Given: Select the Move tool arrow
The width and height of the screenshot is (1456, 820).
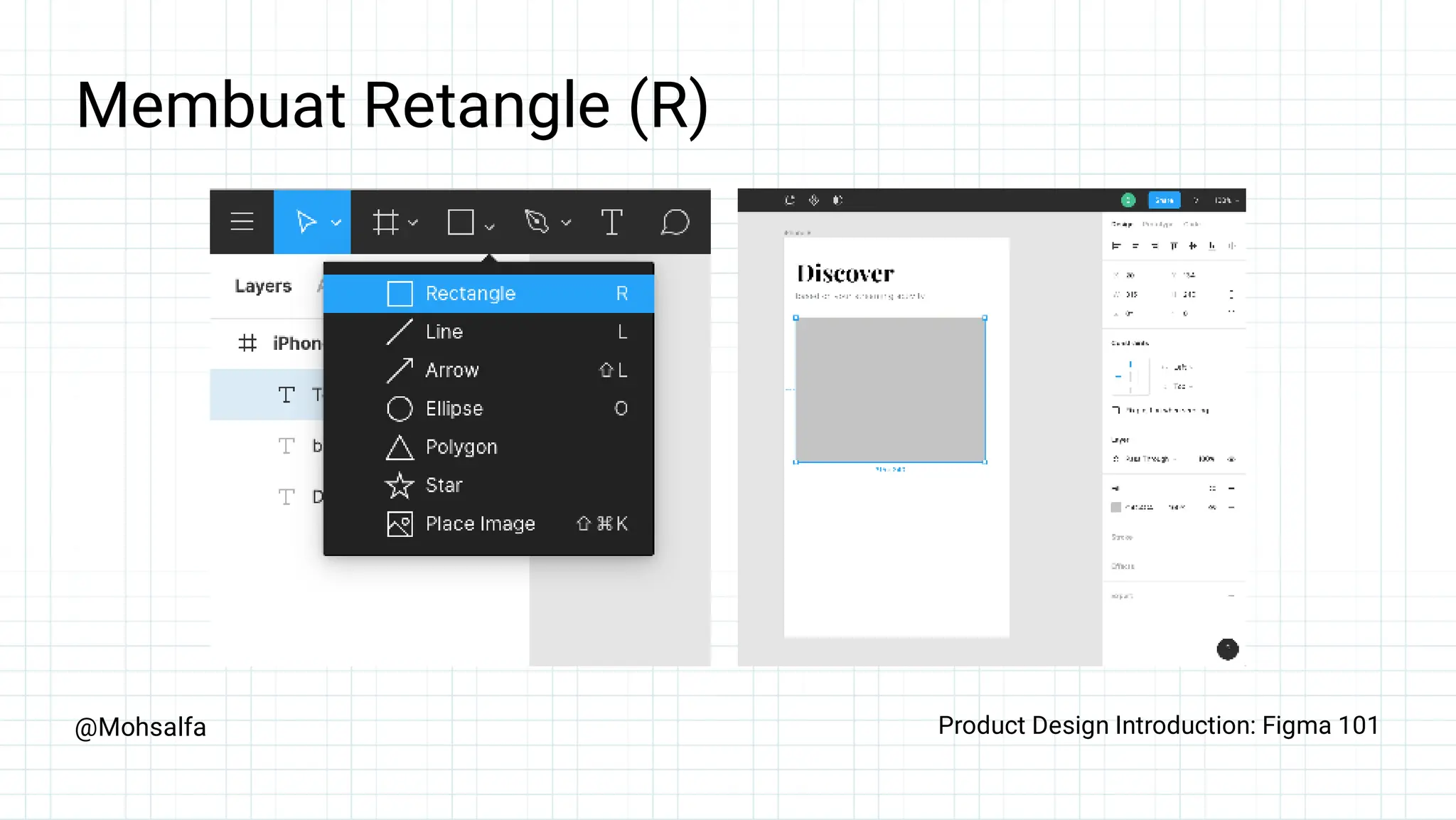Looking at the screenshot, I should [306, 222].
